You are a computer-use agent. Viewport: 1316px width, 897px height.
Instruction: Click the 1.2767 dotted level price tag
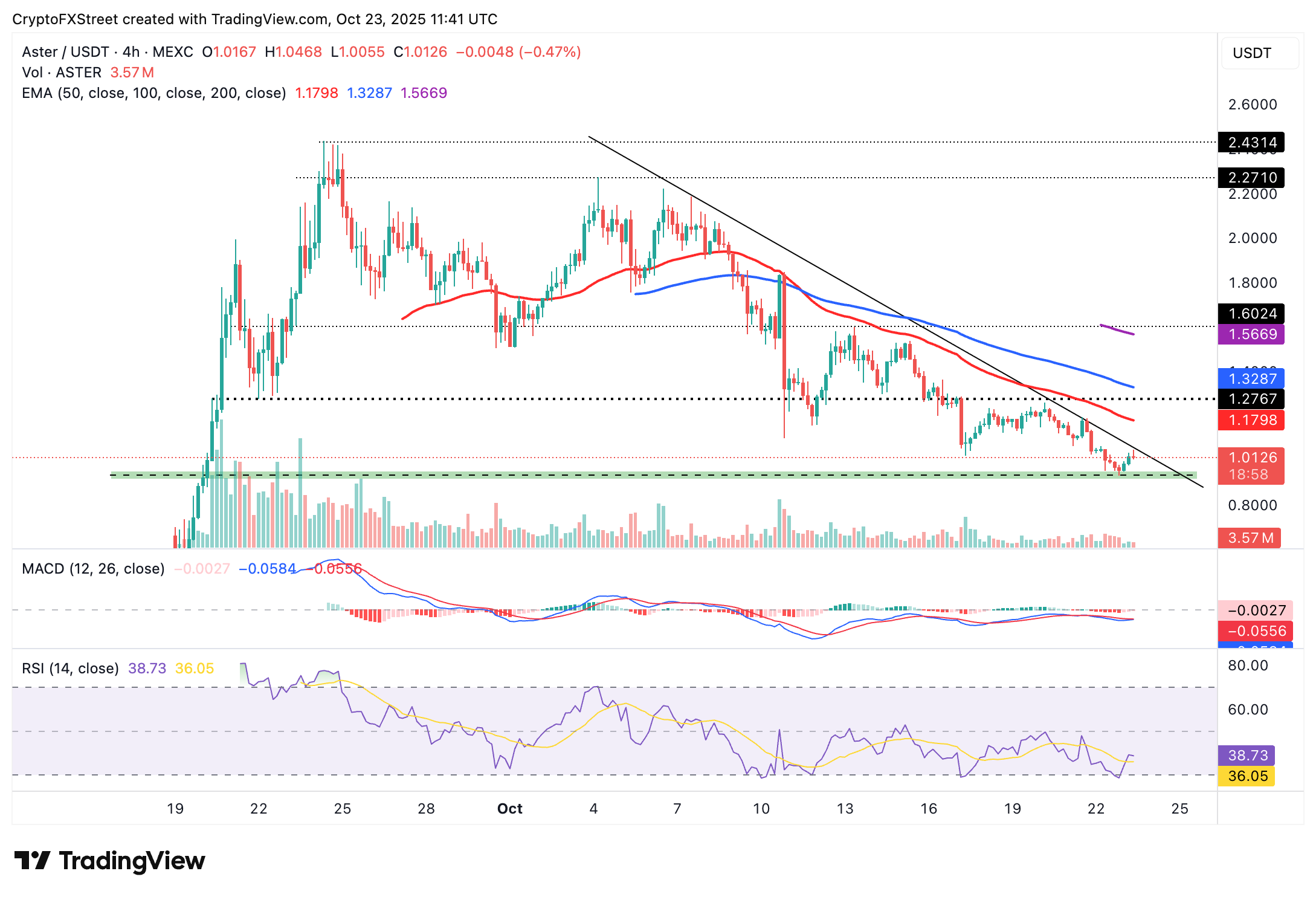(x=1251, y=399)
